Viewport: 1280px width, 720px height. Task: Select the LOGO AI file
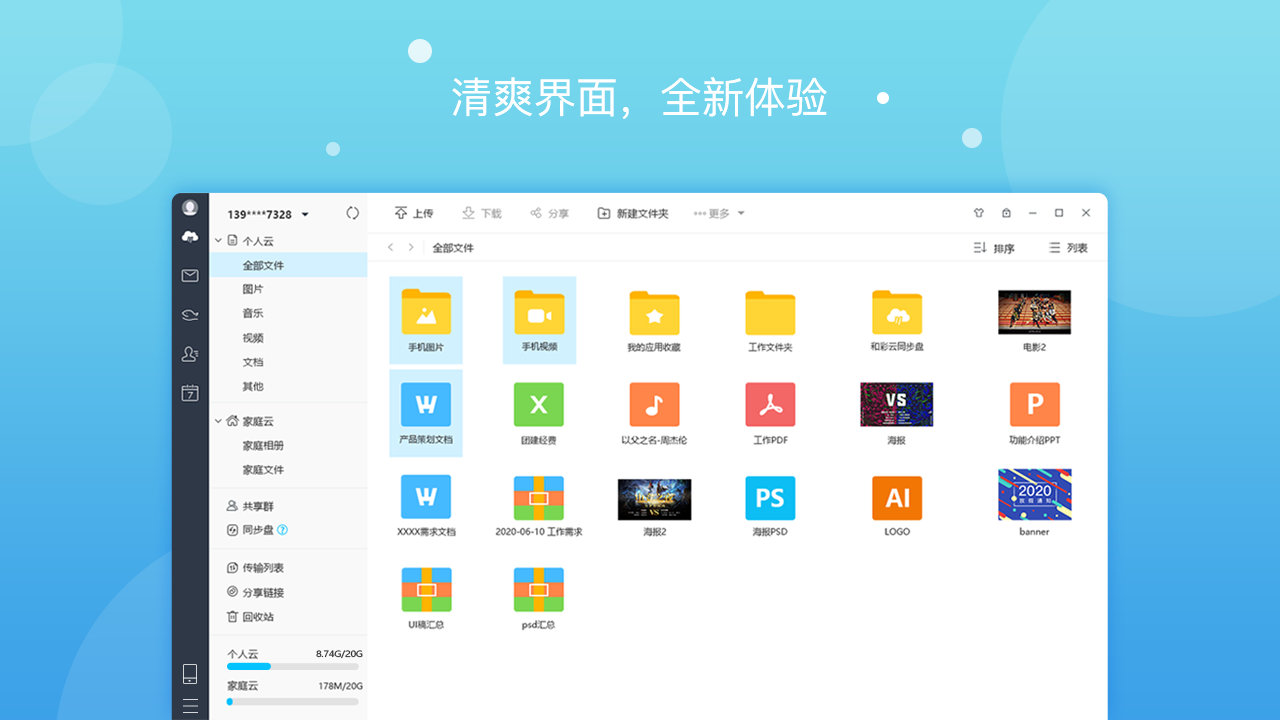coord(897,506)
